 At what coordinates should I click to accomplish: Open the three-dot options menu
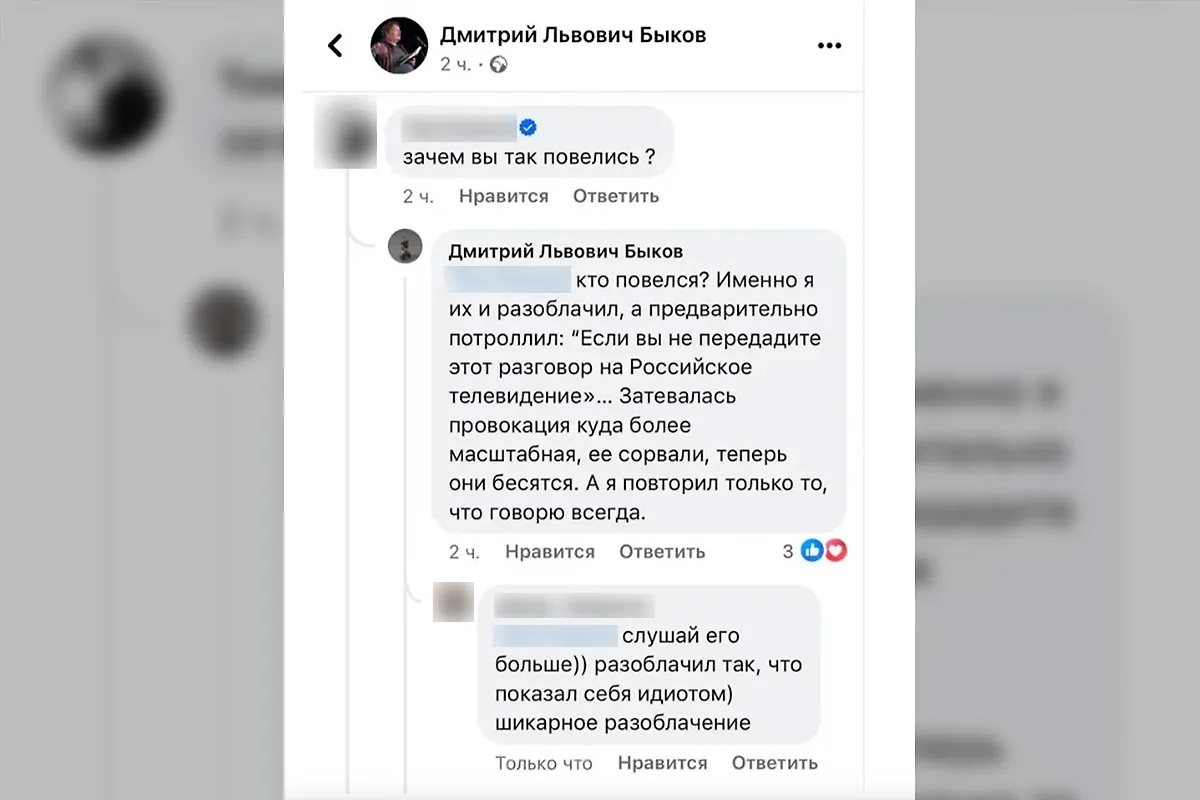pyautogui.click(x=830, y=45)
